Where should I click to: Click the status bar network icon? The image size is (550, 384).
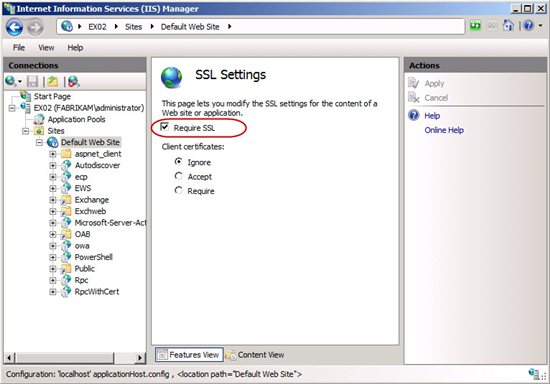pos(535,374)
